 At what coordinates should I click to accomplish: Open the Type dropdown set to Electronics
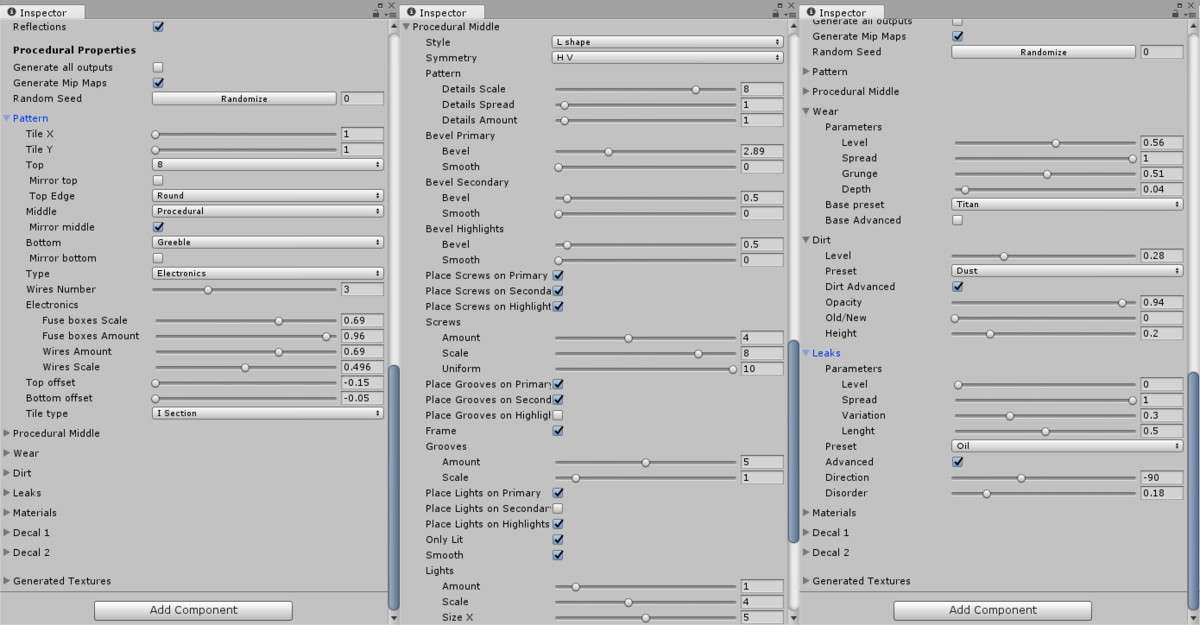pos(267,273)
